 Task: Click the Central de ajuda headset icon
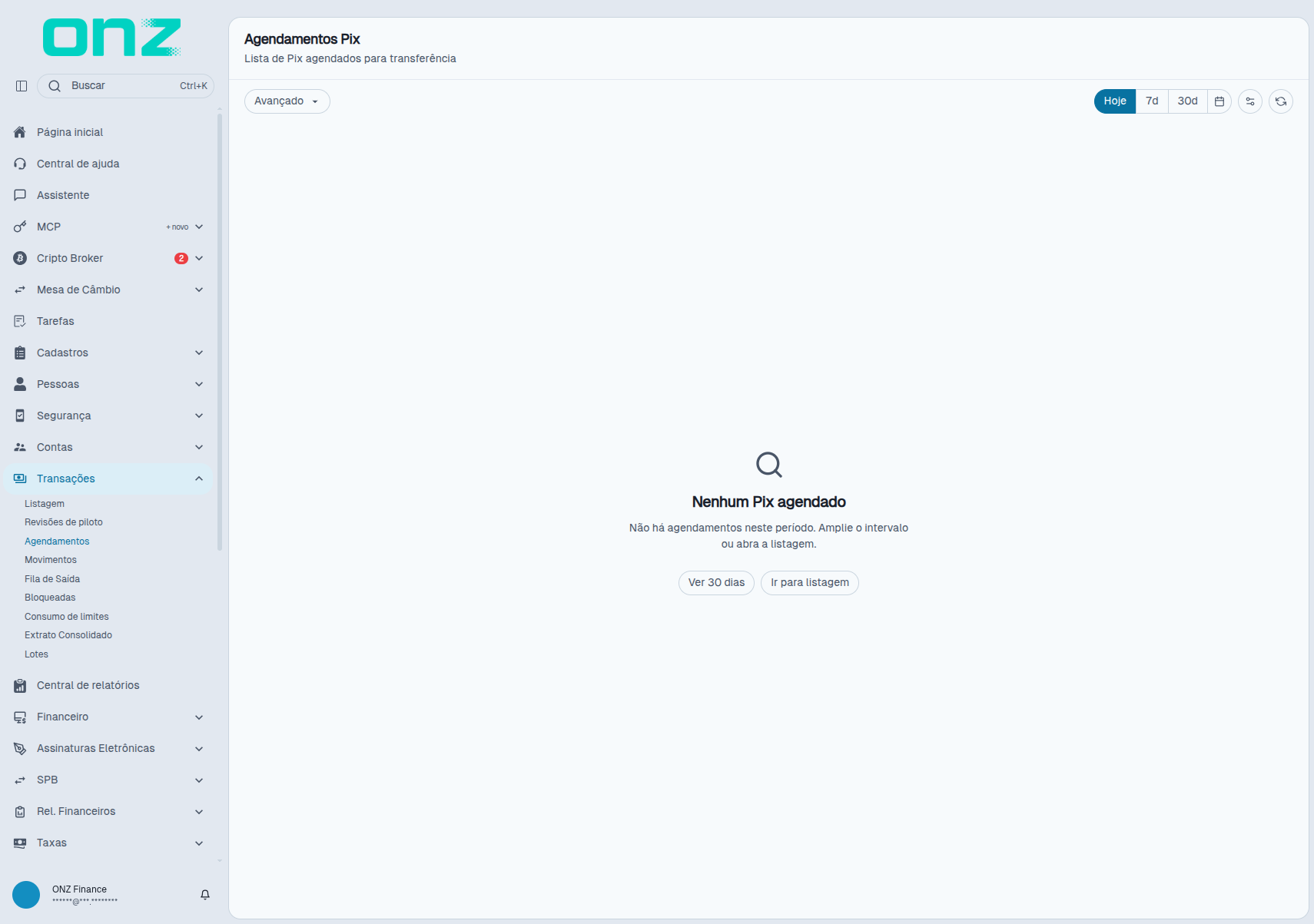click(x=20, y=164)
